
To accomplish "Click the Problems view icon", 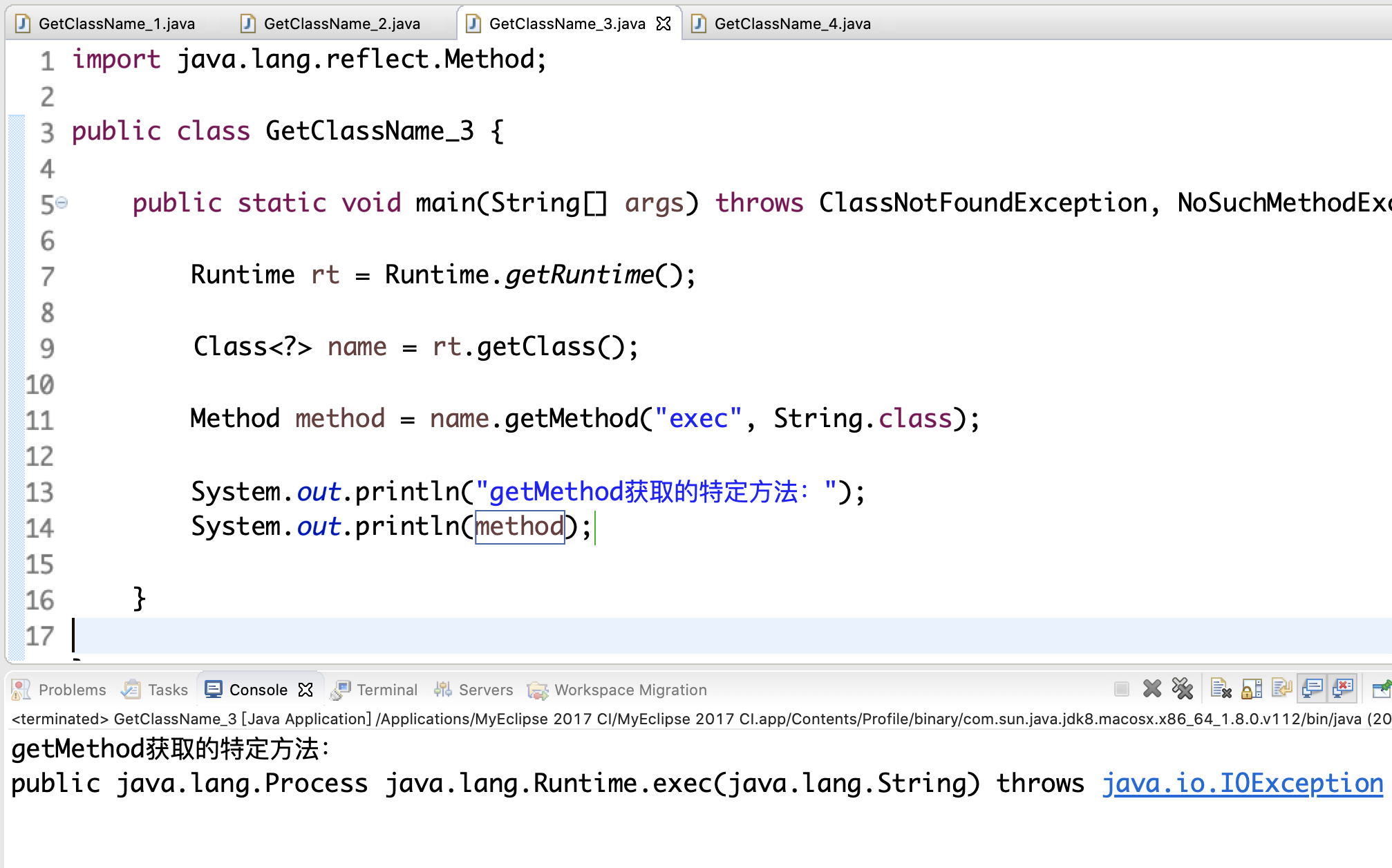I will point(21,690).
